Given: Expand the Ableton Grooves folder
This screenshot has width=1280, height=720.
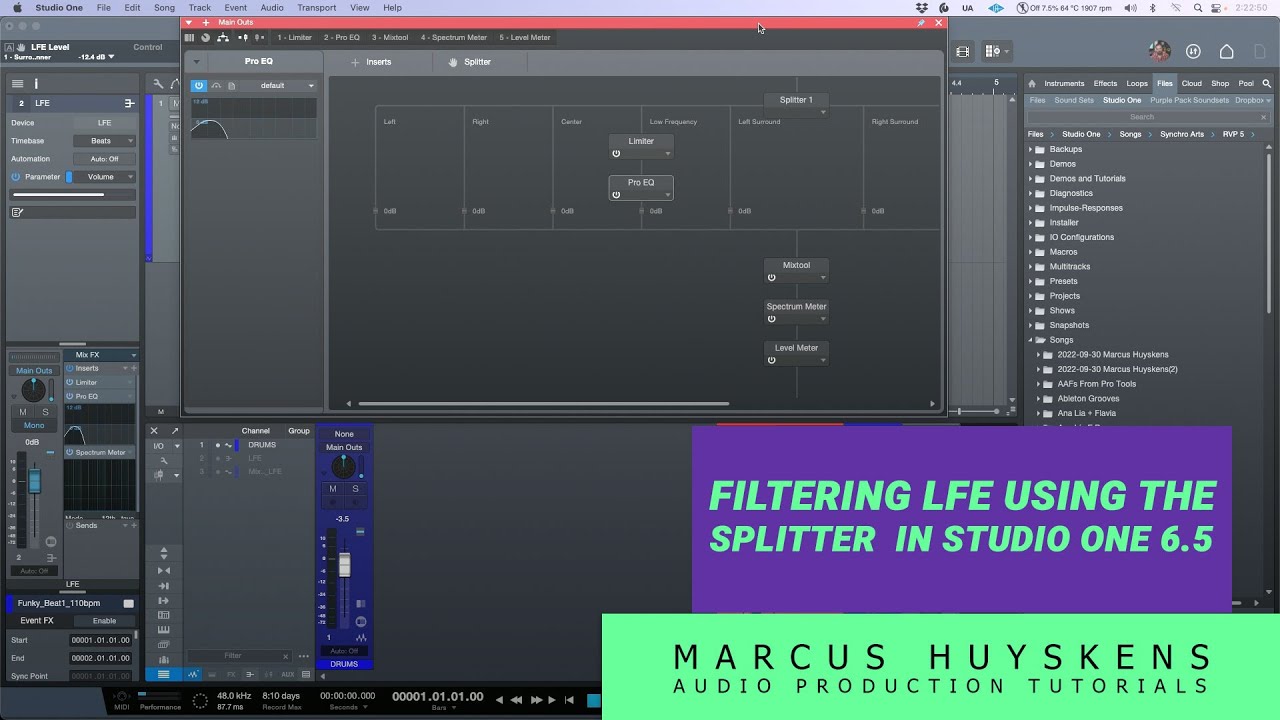Looking at the screenshot, I should (x=1039, y=398).
